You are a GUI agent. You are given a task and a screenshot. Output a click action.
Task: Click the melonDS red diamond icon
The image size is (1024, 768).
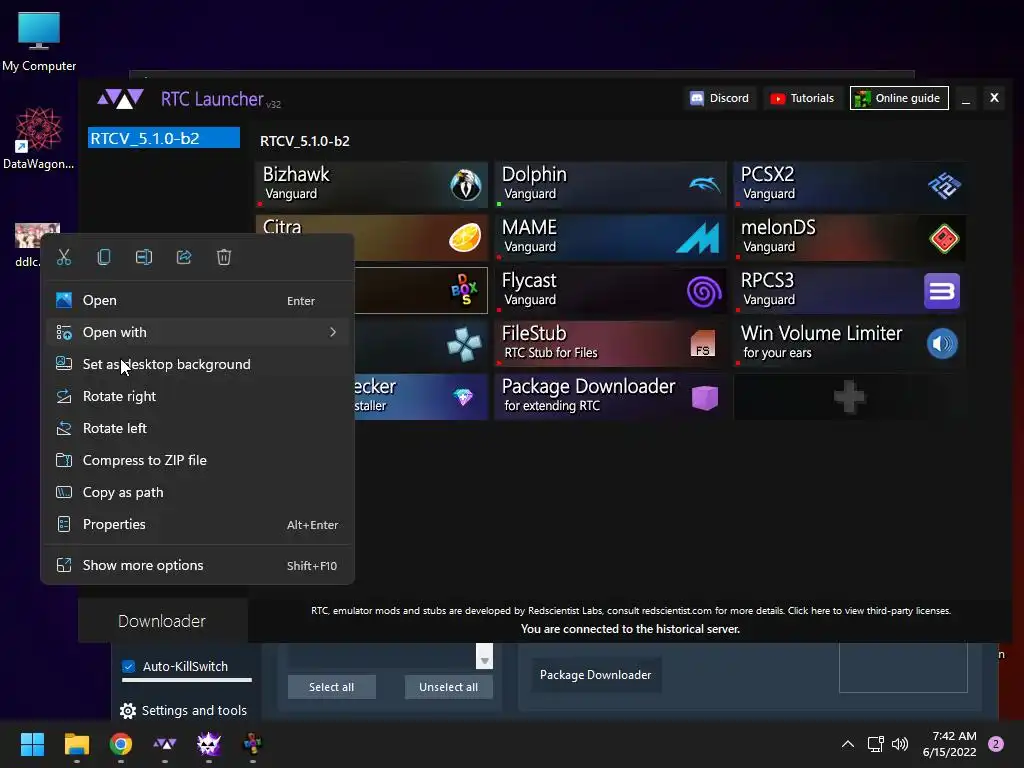coord(944,238)
